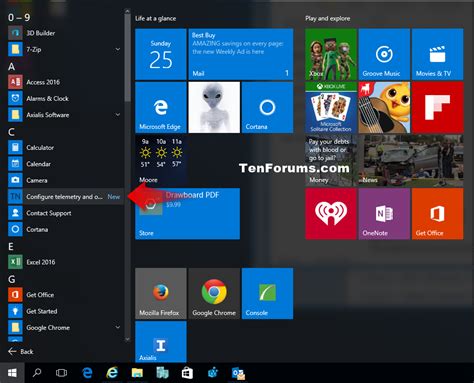The height and width of the screenshot is (383, 474).
Task: Open the Mail tile showing Best Buy
Action: (241, 54)
